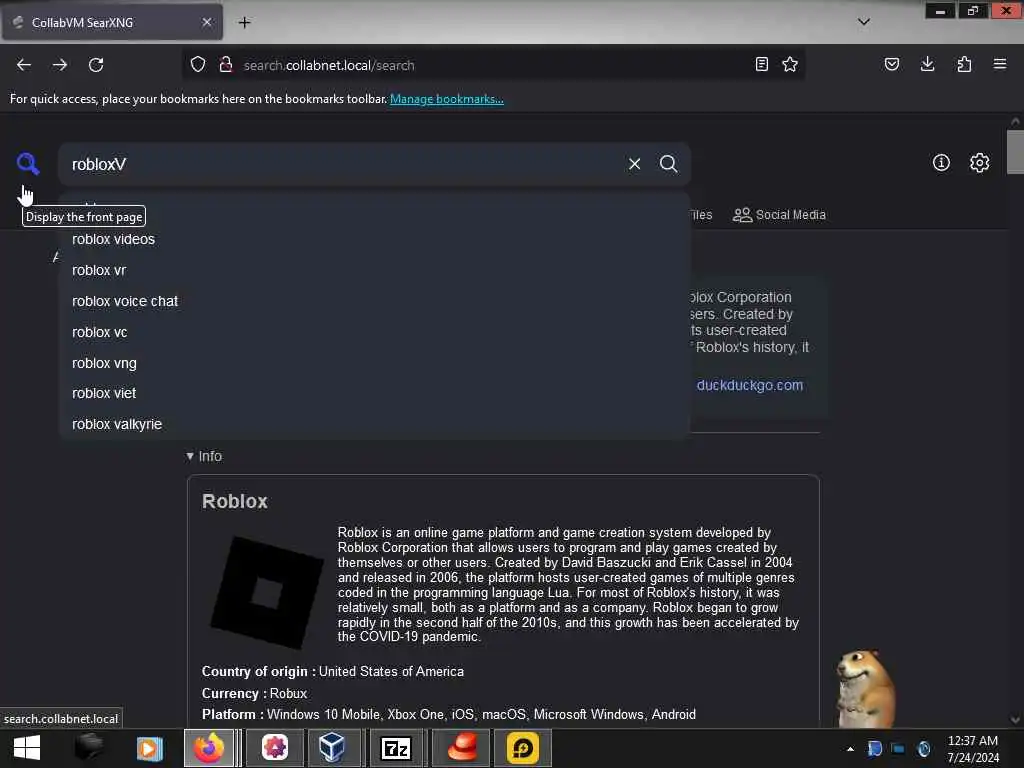
Task: Open the downloads panel
Action: tap(927, 64)
